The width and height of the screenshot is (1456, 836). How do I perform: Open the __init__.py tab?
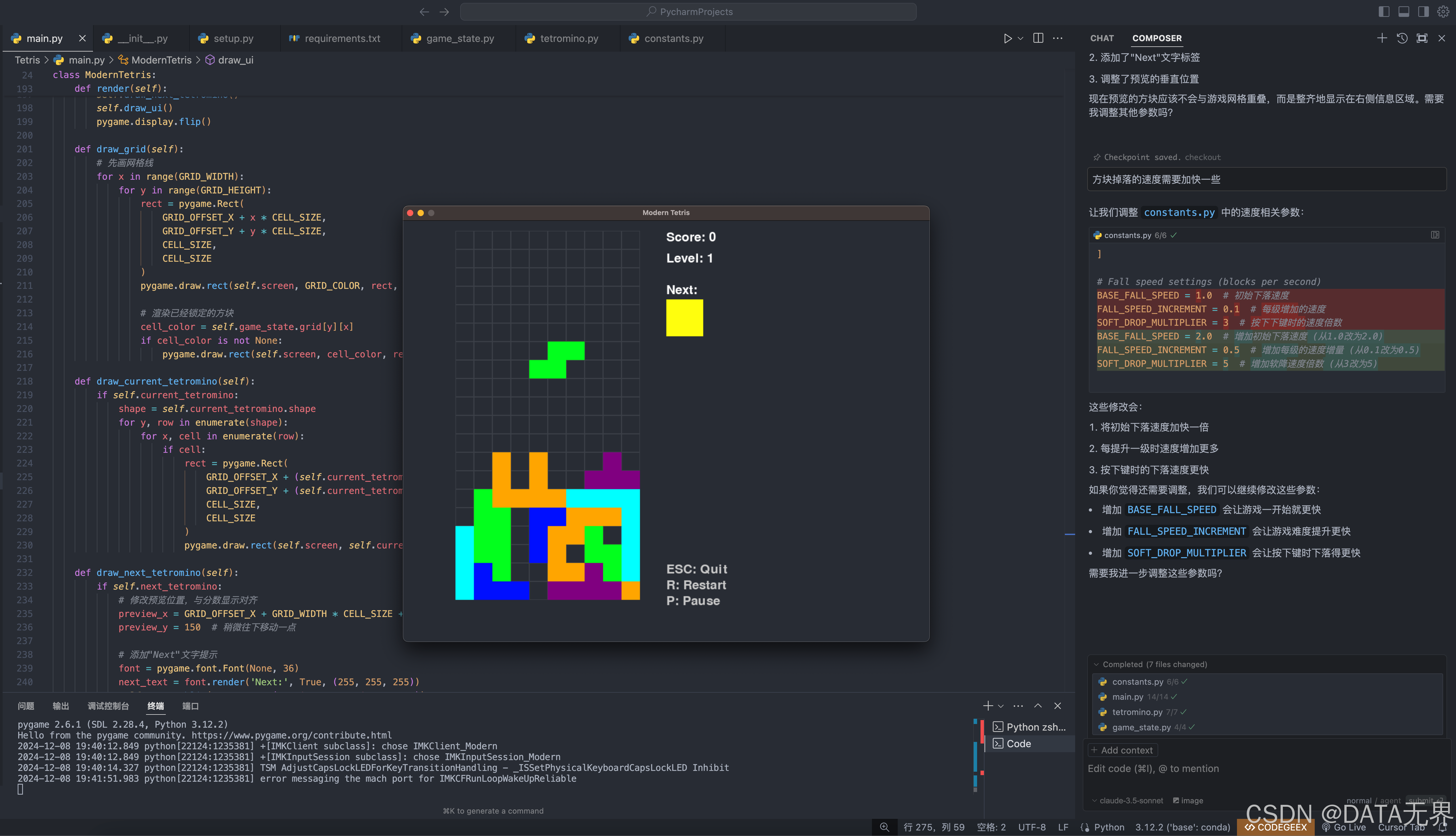(142, 38)
